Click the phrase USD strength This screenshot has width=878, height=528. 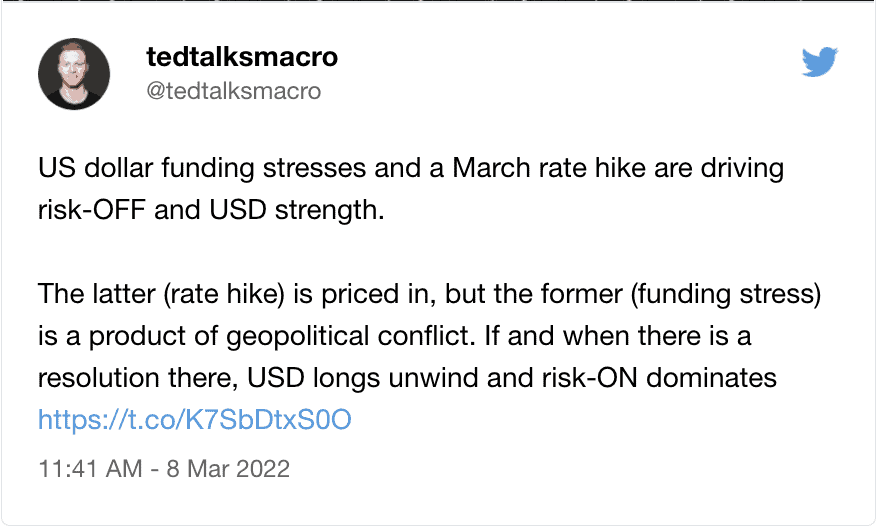click(297, 210)
